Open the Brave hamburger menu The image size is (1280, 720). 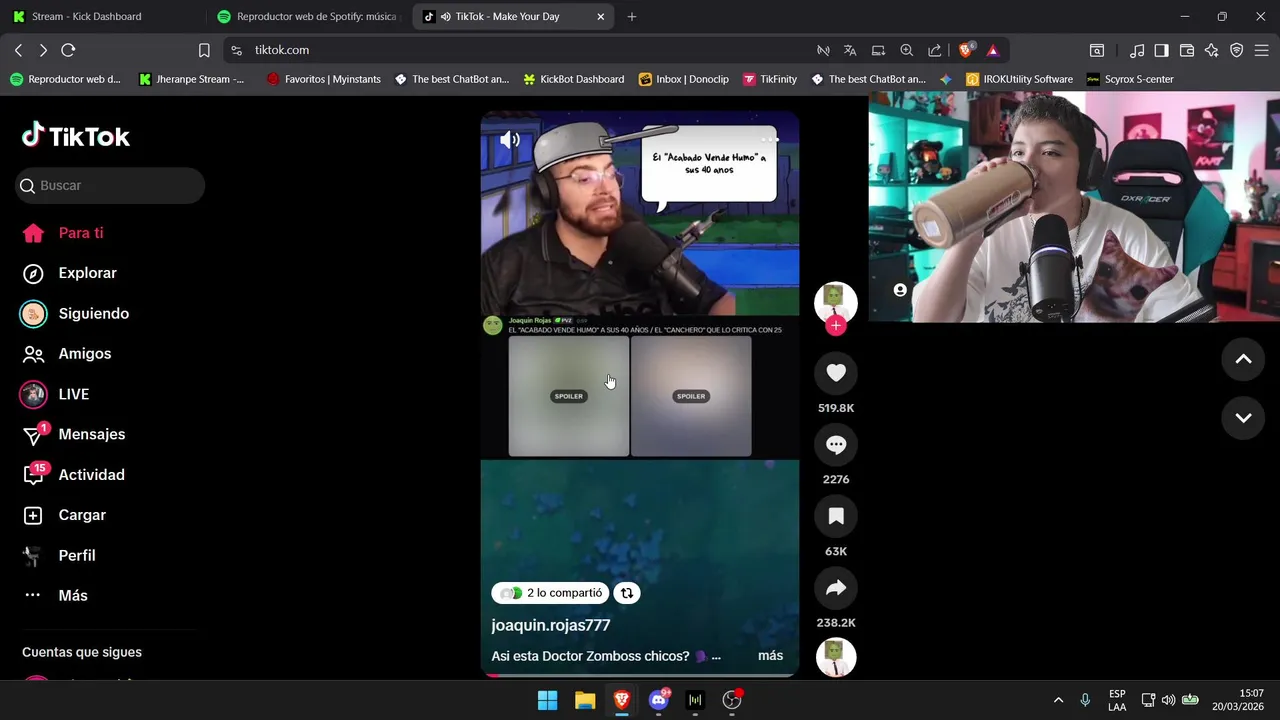click(1262, 50)
